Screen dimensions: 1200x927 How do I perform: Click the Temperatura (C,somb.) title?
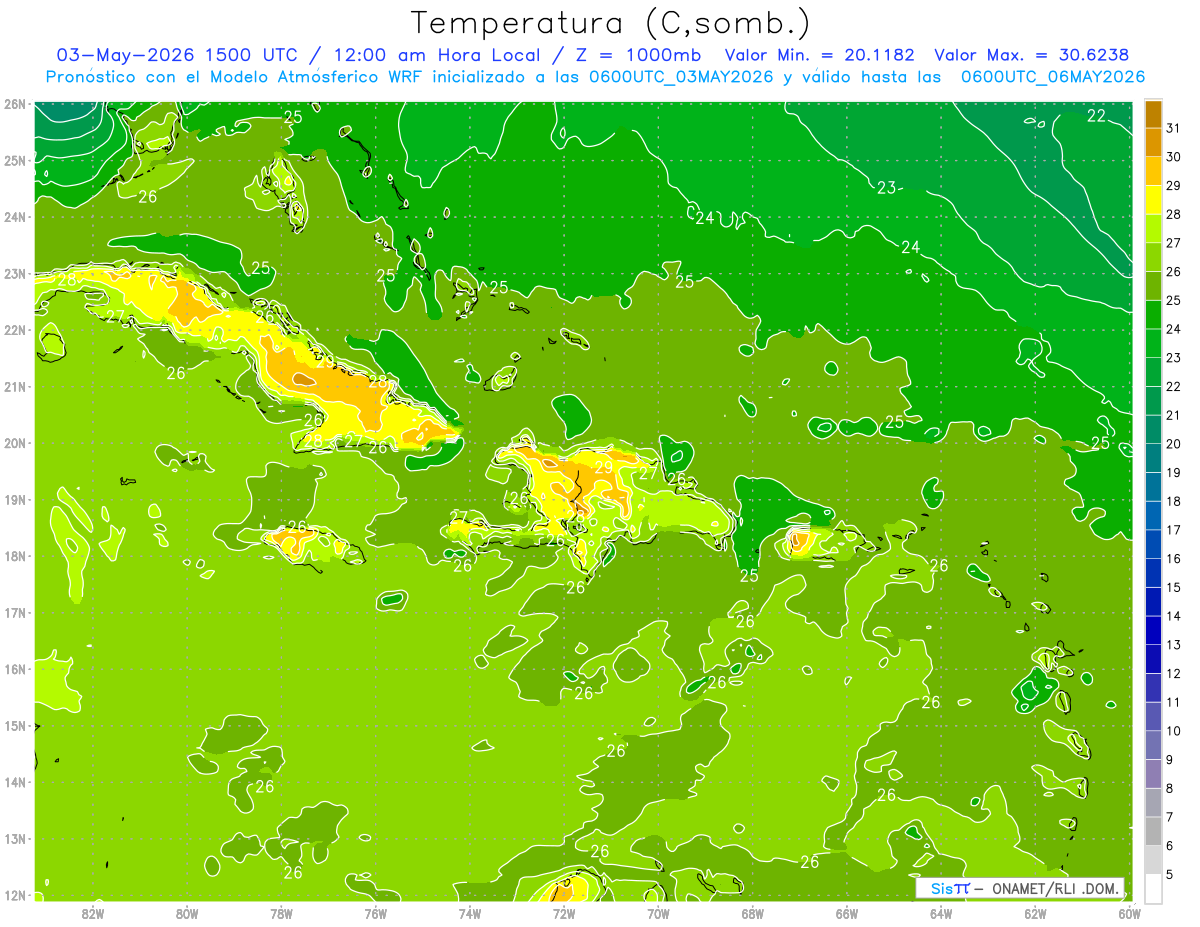click(611, 22)
